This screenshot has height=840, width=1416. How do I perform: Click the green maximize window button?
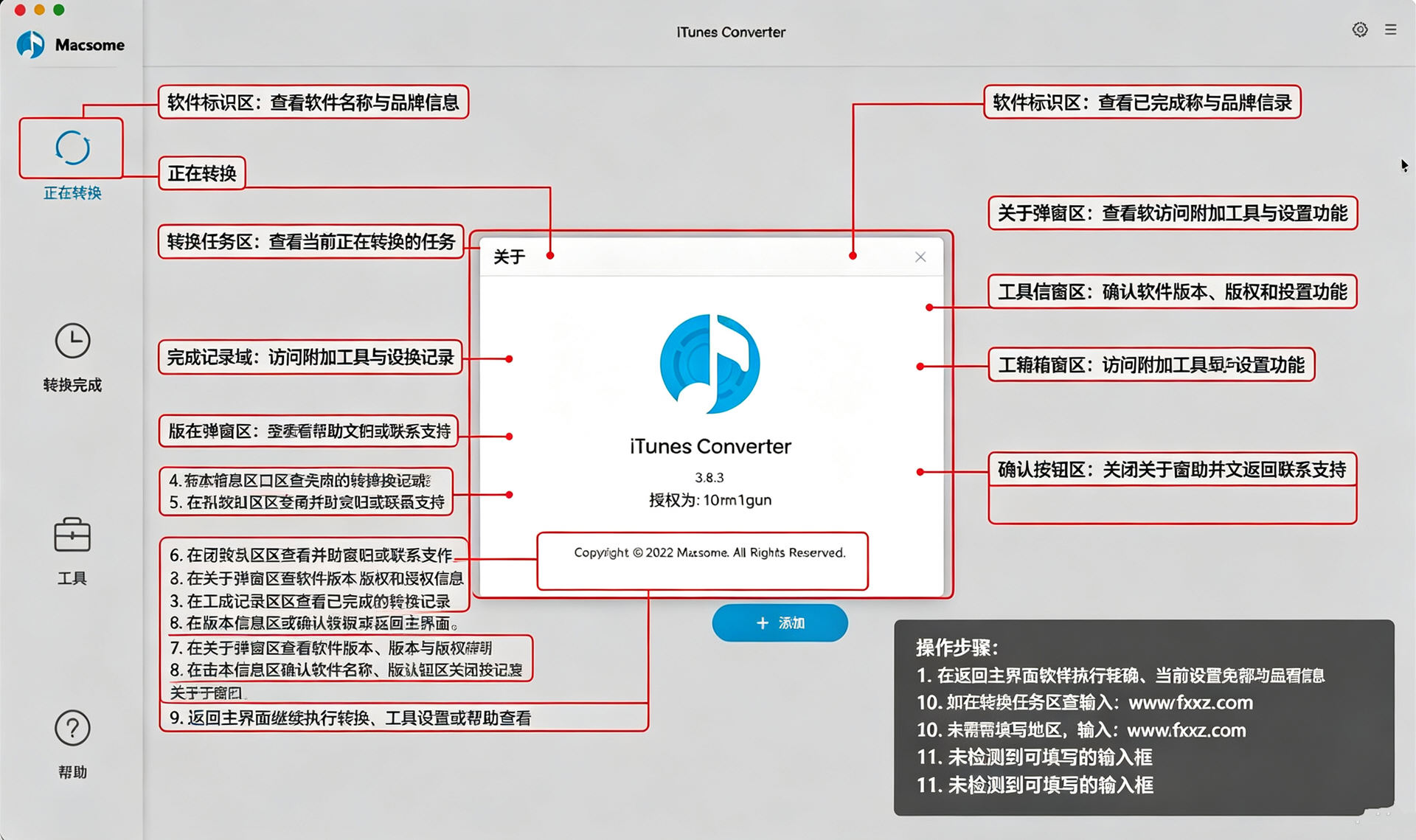point(59,10)
